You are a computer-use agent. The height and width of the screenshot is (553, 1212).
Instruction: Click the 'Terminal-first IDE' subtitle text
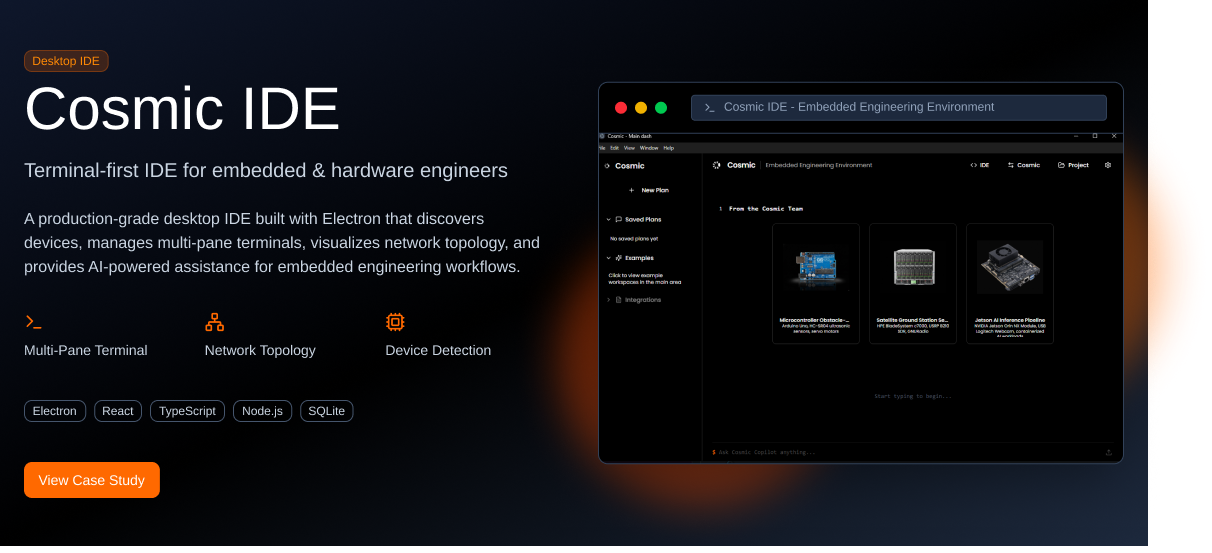tap(266, 170)
